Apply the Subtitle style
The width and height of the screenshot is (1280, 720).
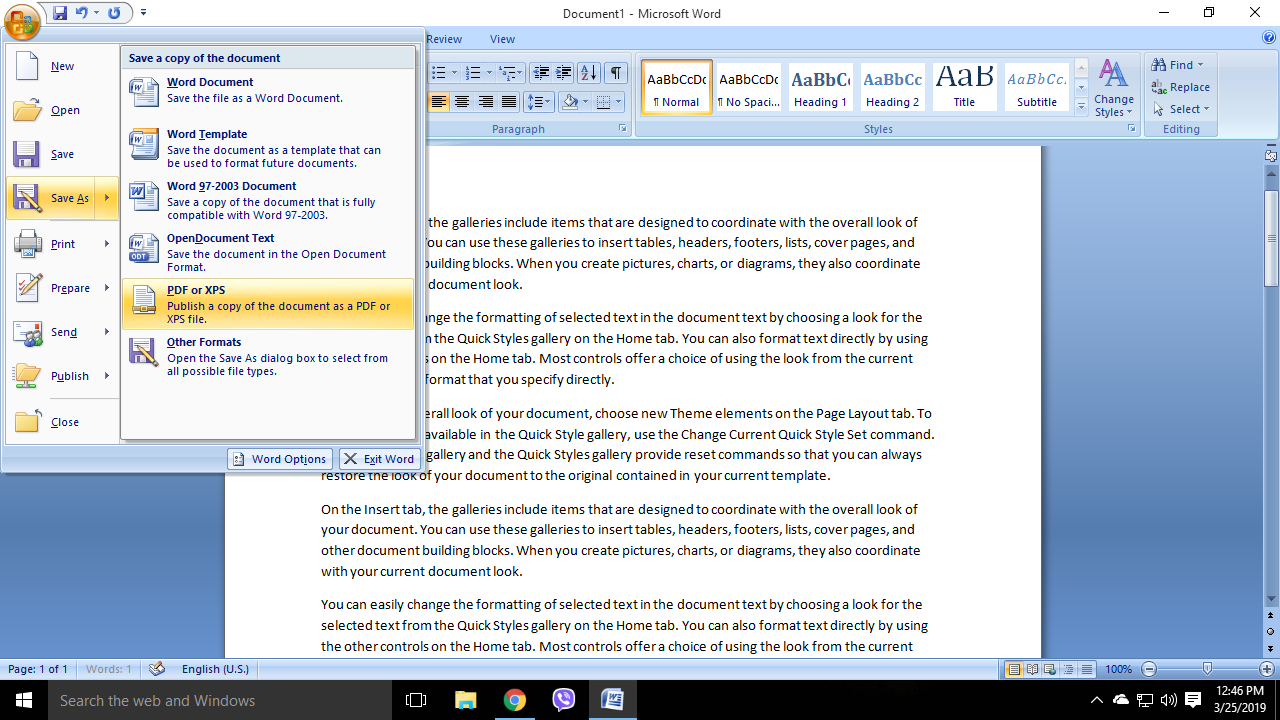(1037, 88)
